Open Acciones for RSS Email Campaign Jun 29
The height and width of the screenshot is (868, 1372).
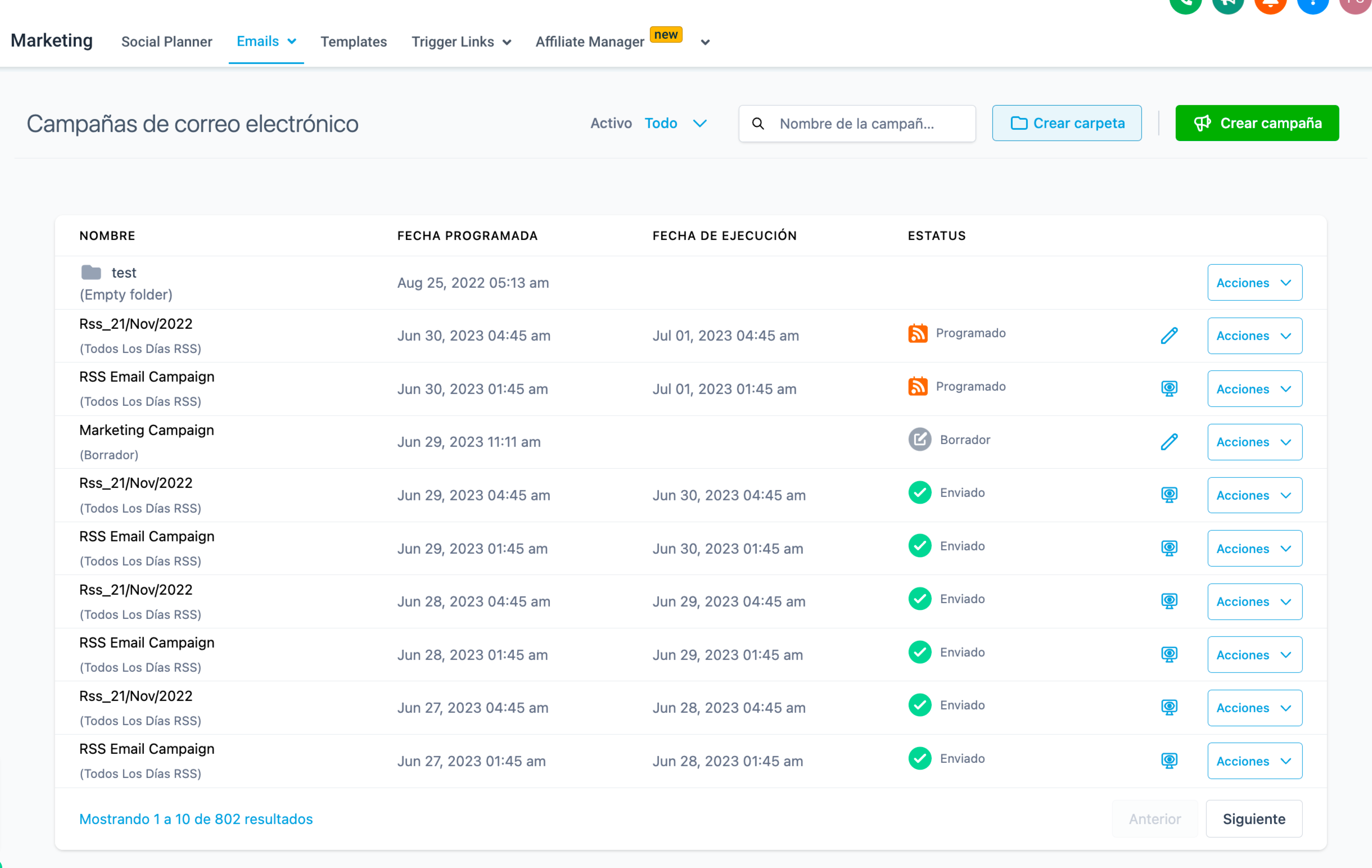1254,549
